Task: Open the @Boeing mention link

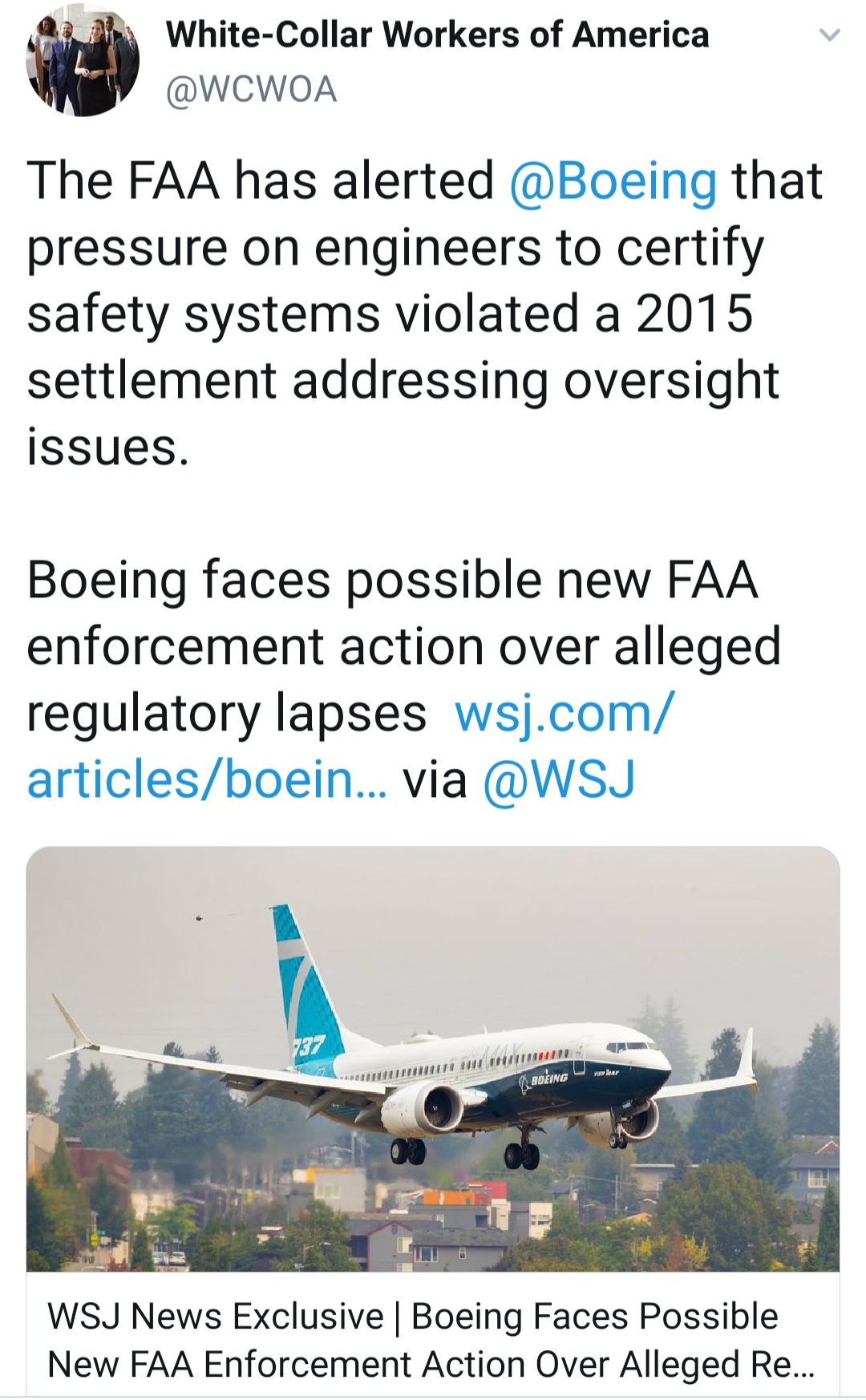Action: 613,180
